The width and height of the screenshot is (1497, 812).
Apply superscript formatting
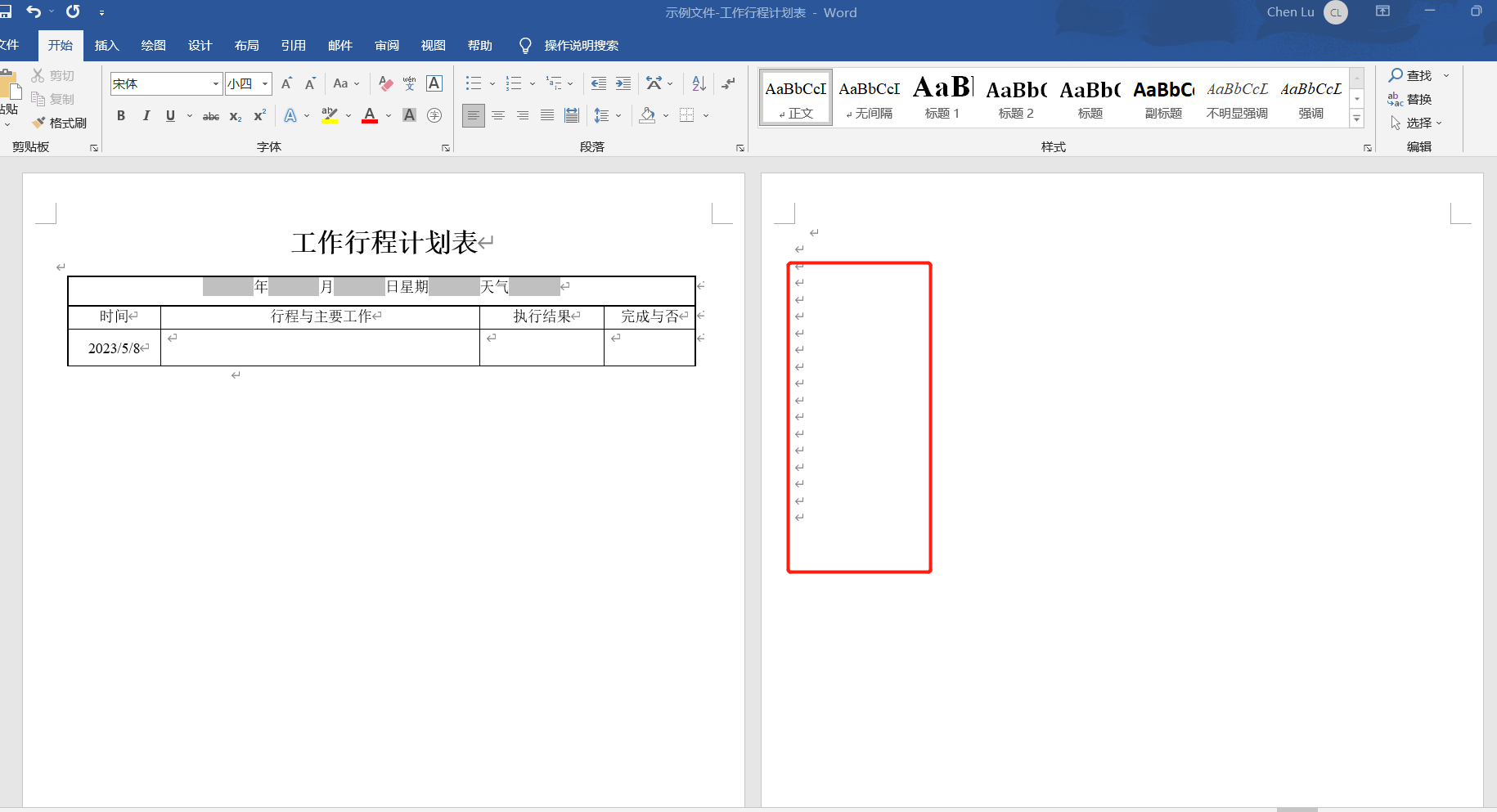click(x=258, y=115)
